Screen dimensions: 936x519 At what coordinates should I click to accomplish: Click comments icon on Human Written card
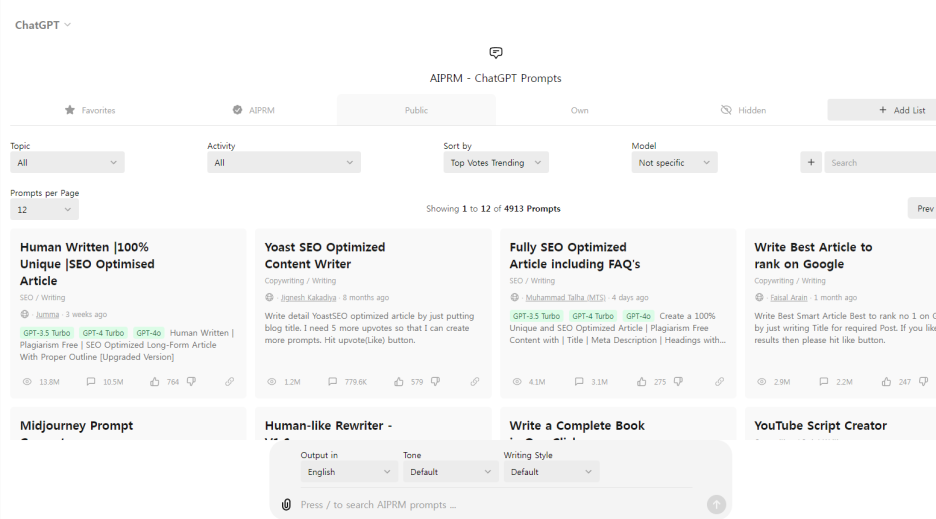[x=91, y=382]
